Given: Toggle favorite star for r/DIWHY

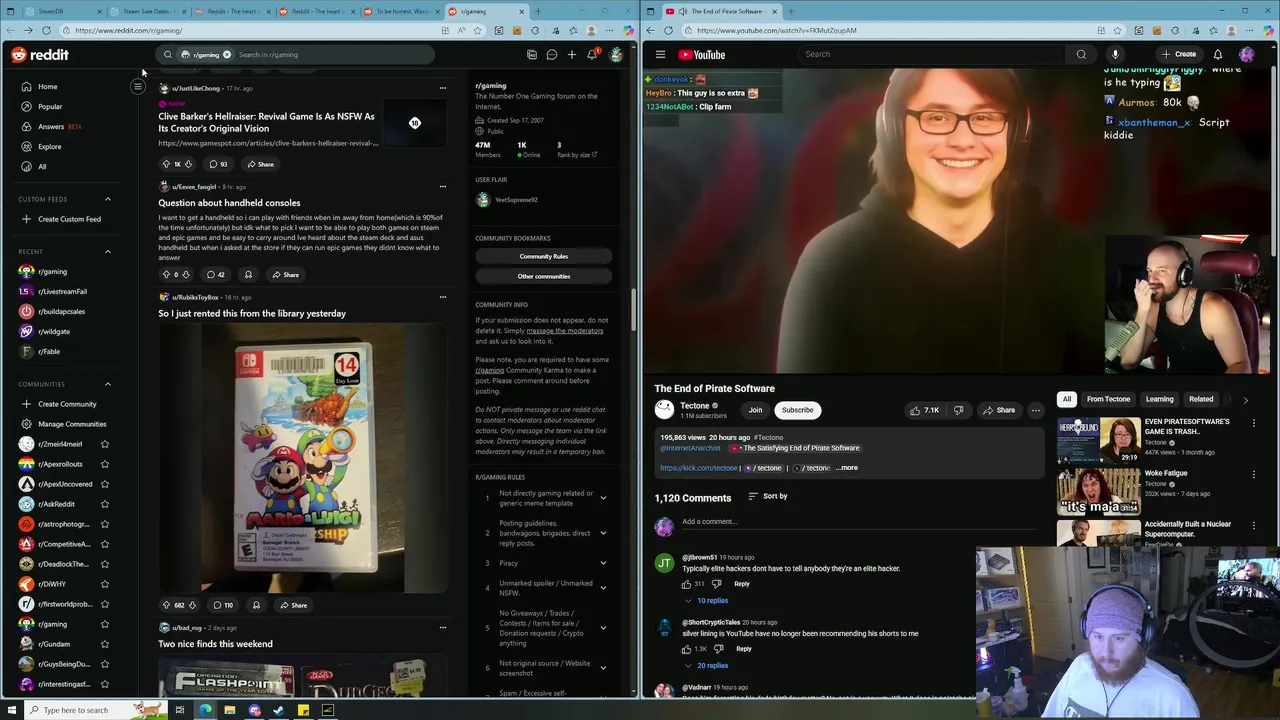Looking at the screenshot, I should 104,584.
